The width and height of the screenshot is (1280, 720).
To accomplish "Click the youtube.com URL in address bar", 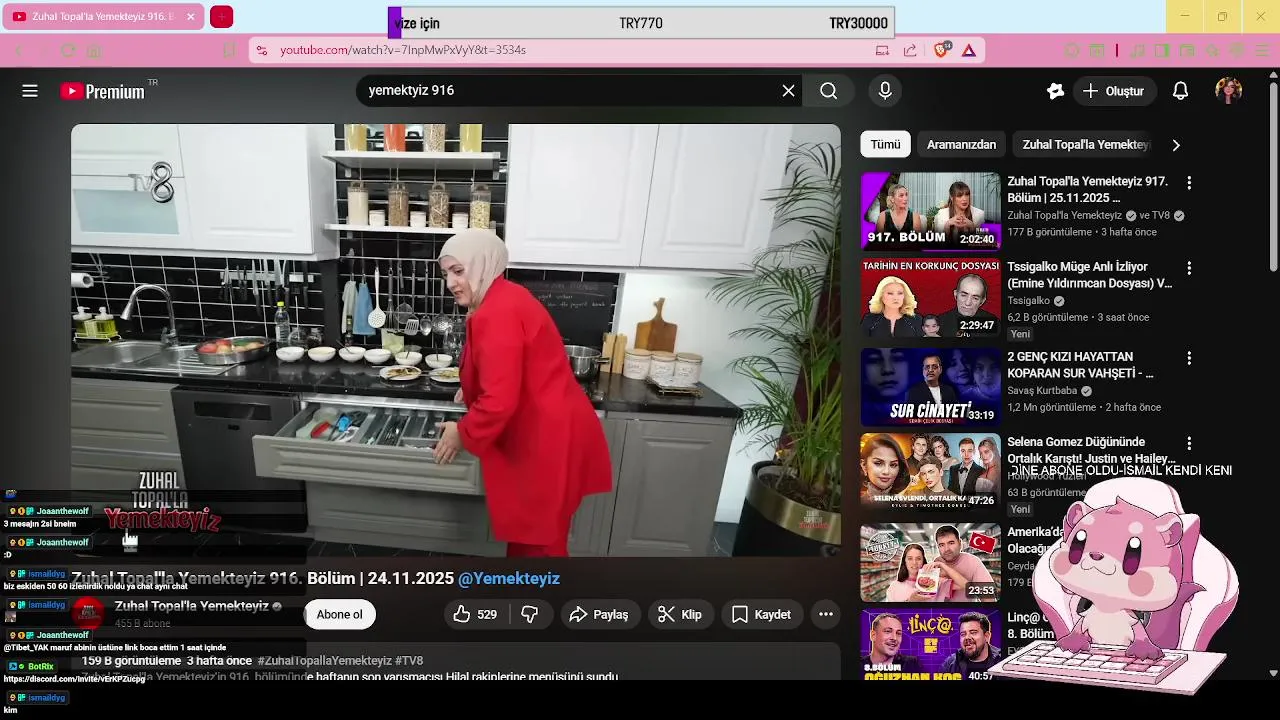I will (x=403, y=50).
